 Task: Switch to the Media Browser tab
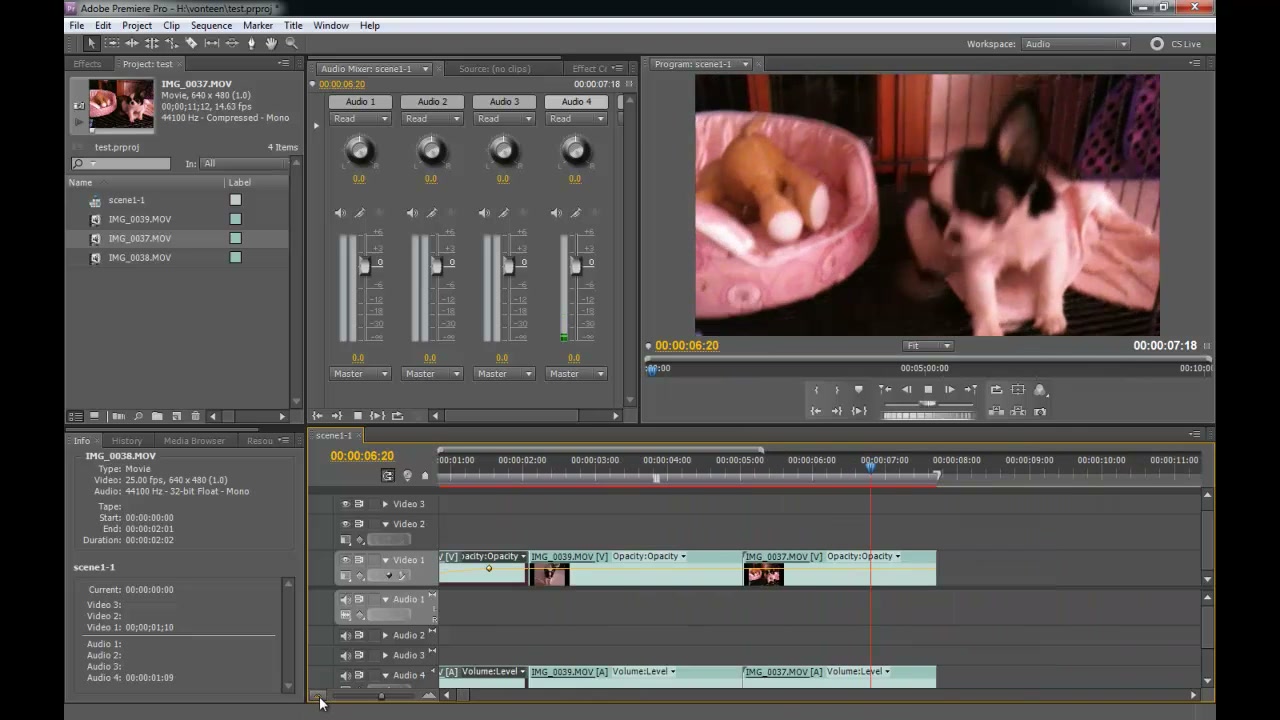pos(194,441)
